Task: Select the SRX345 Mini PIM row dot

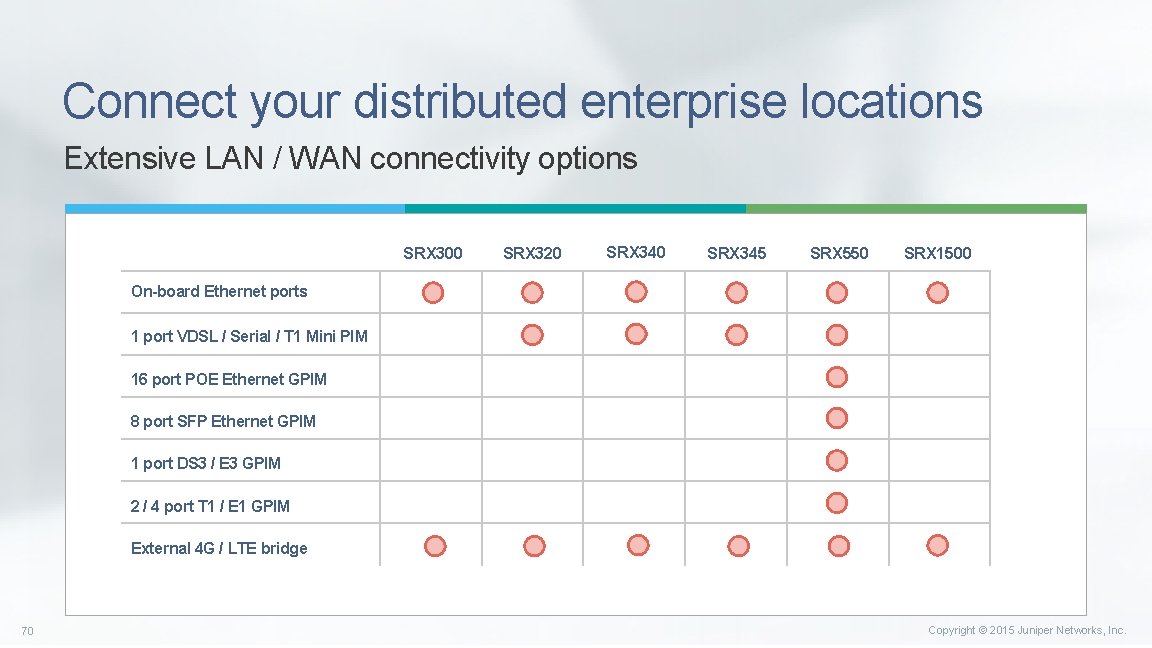Action: (x=736, y=335)
